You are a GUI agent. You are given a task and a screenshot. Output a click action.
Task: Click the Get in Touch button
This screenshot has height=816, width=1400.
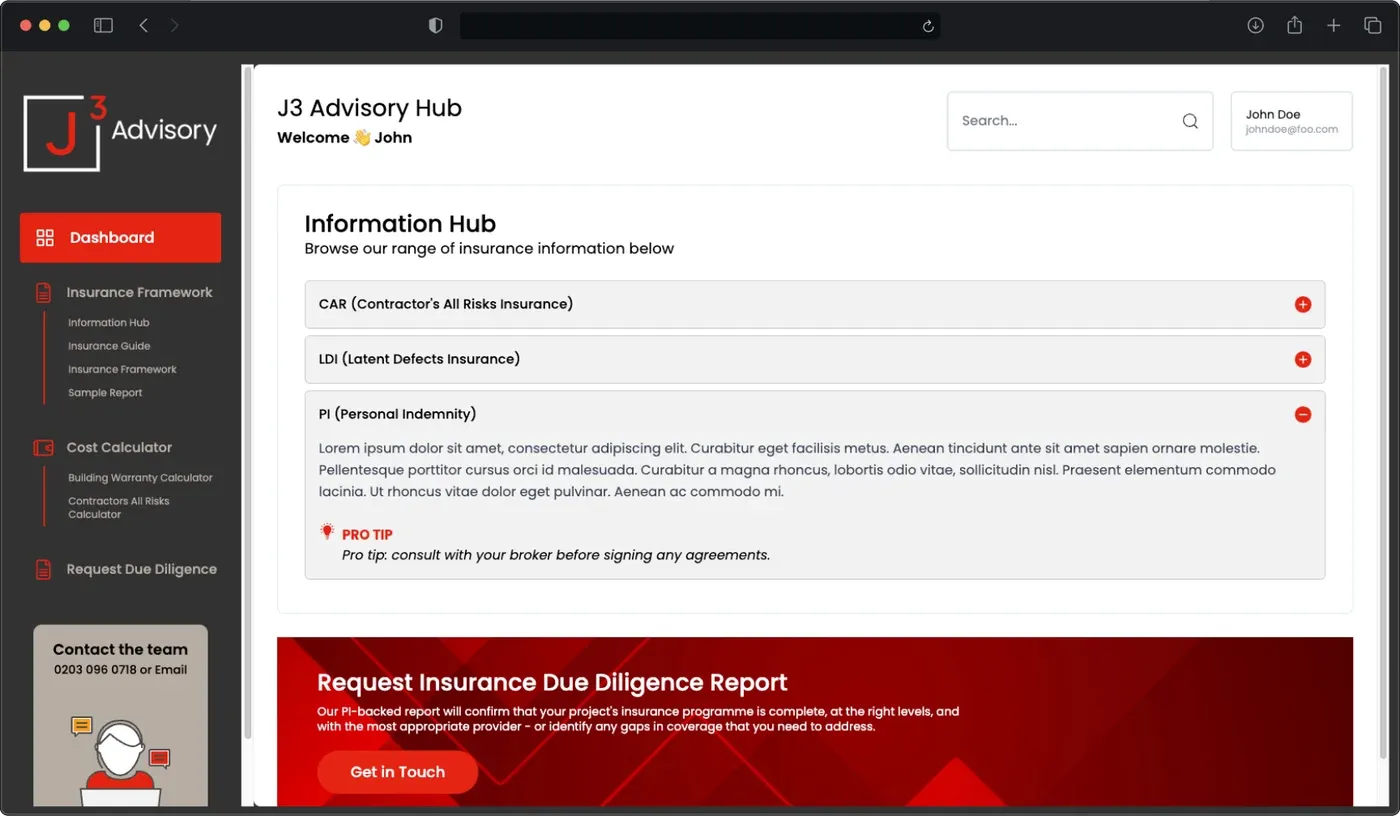tap(397, 773)
